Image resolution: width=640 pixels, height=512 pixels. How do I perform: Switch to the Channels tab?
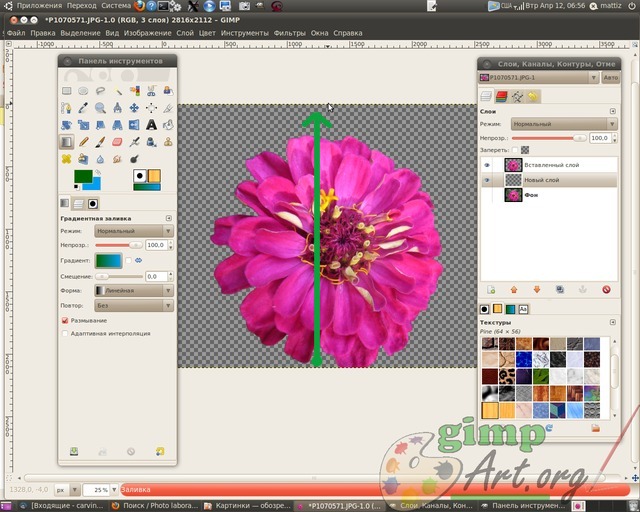tap(502, 97)
